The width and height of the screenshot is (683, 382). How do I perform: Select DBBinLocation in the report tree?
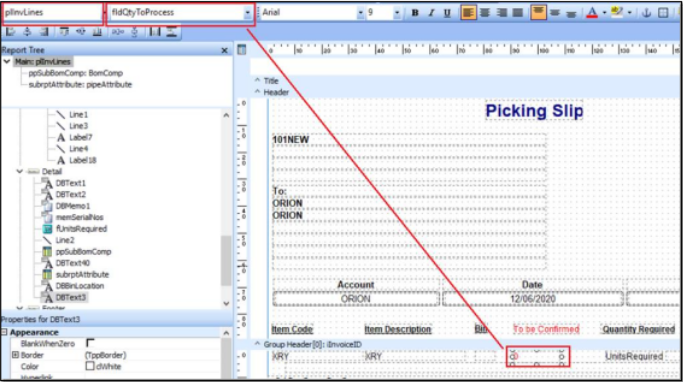click(80, 286)
